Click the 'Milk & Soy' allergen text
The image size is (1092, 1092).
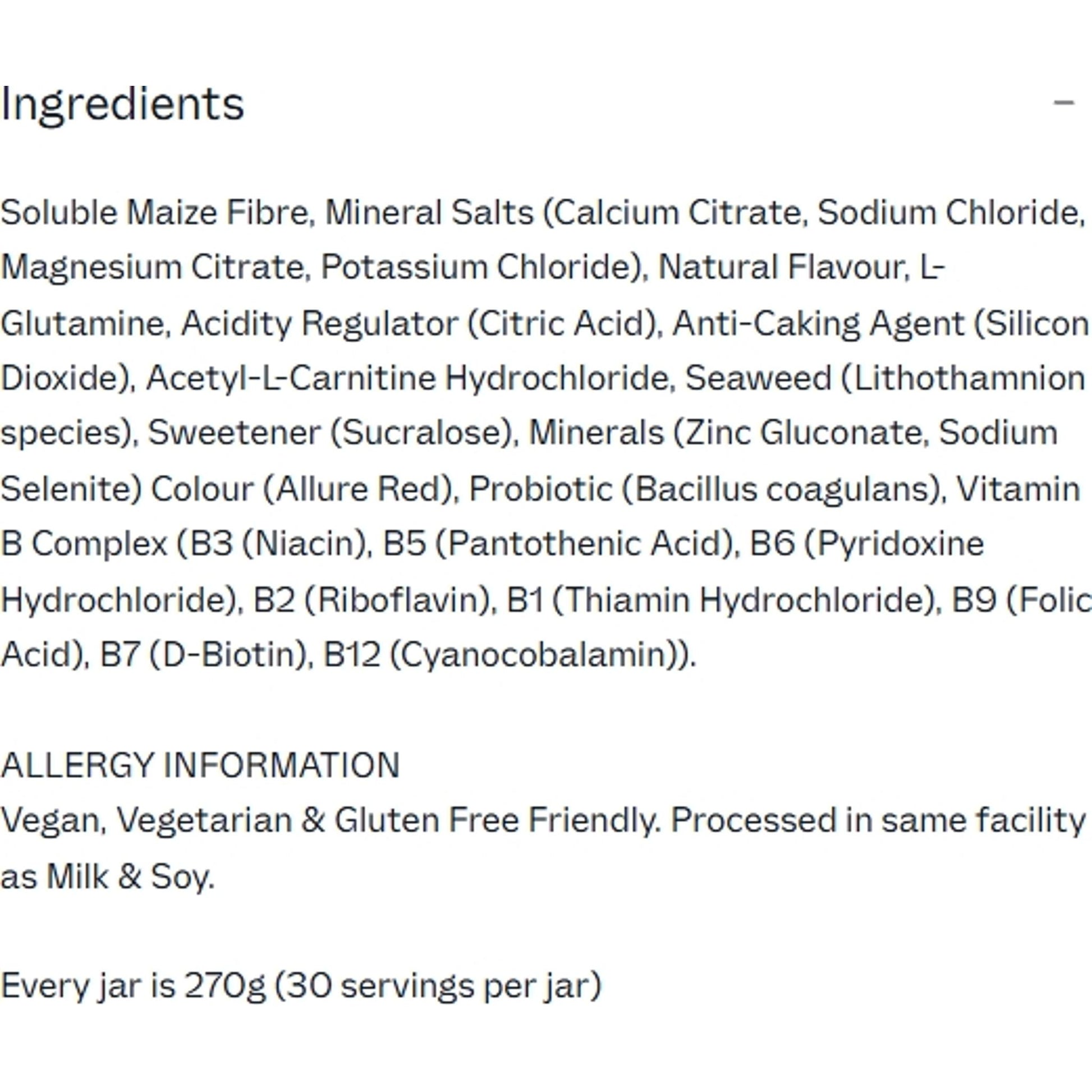[130, 877]
